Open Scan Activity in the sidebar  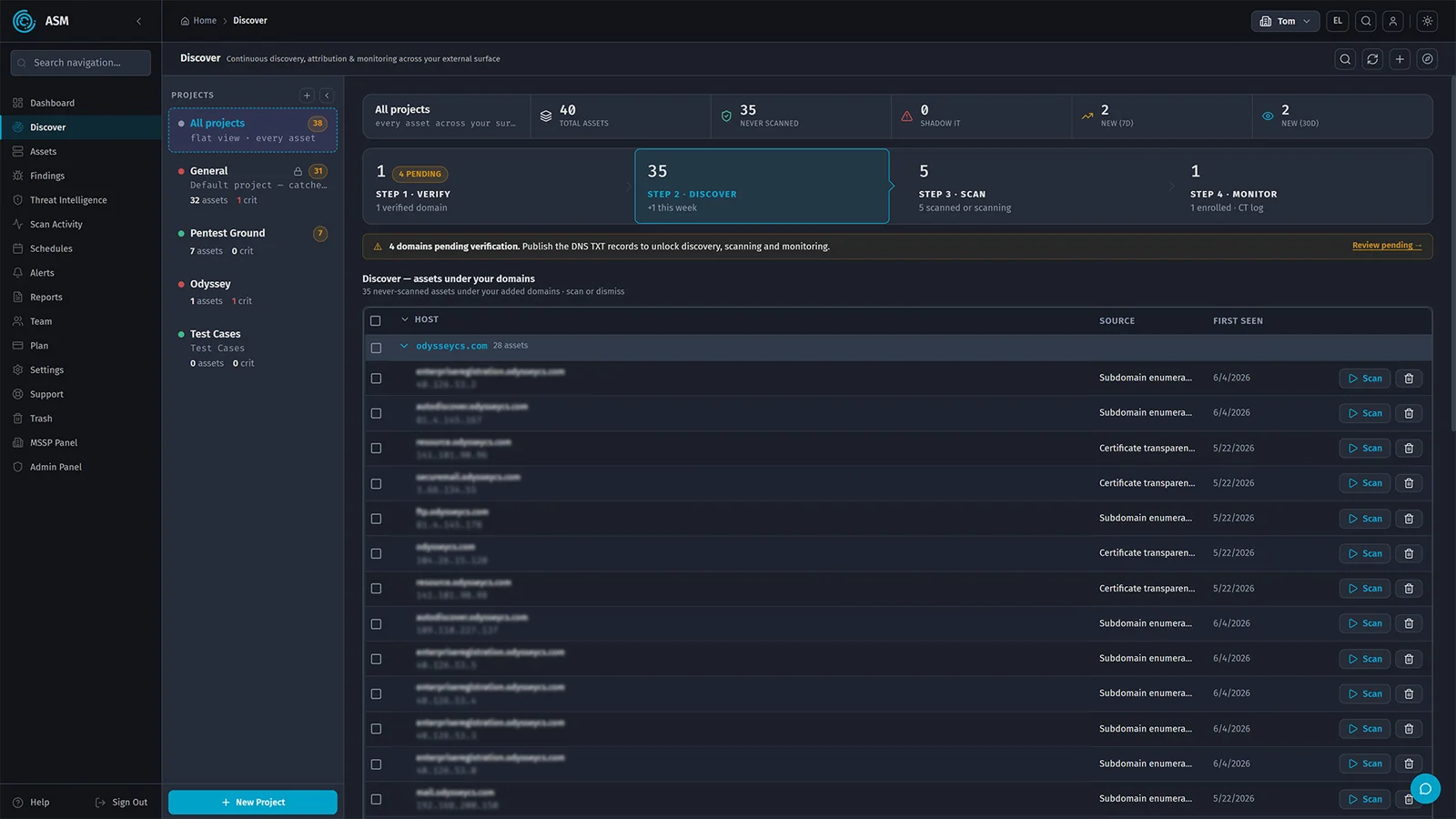81,224
